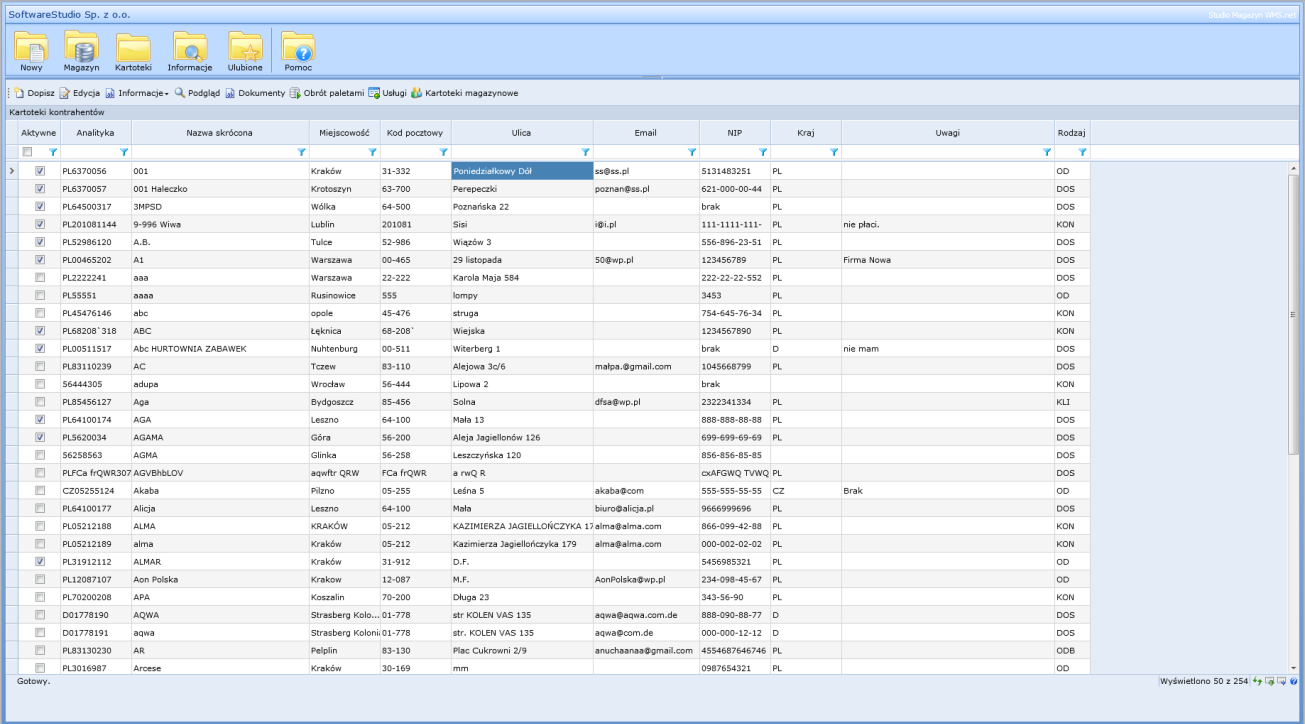Click the blue help icon in status bar
Image resolution: width=1305 pixels, height=724 pixels.
pos(1294,681)
